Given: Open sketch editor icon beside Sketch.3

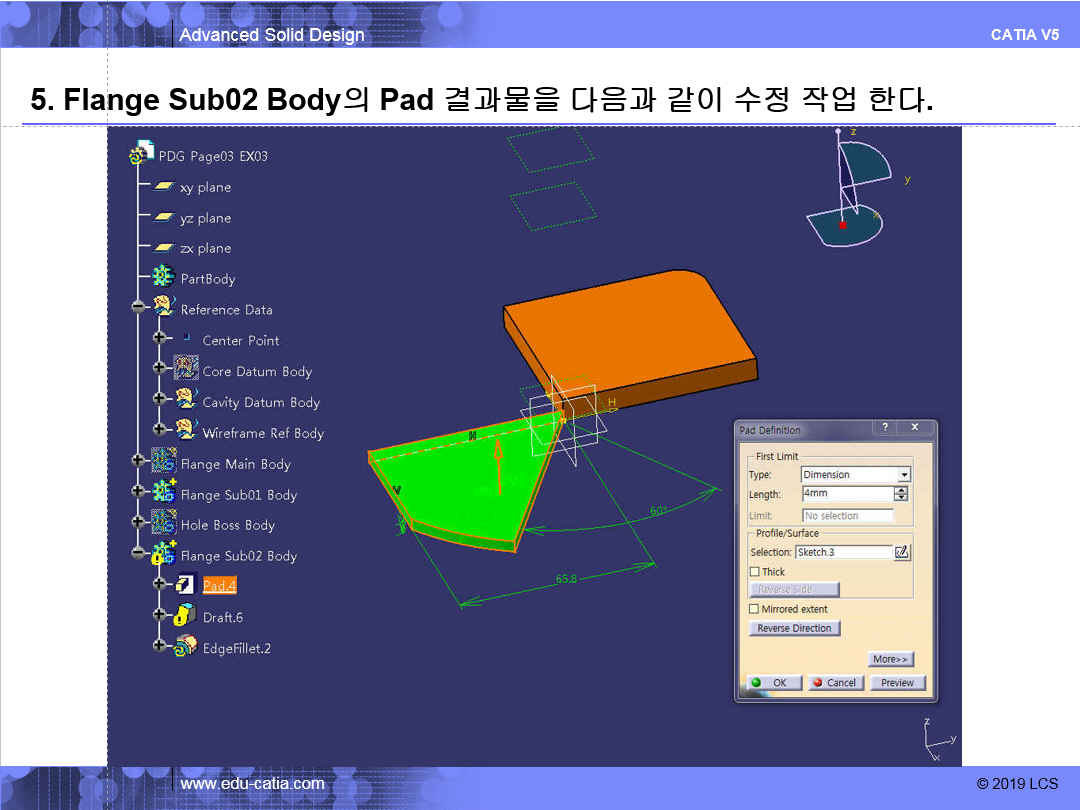Looking at the screenshot, I should pyautogui.click(x=902, y=552).
